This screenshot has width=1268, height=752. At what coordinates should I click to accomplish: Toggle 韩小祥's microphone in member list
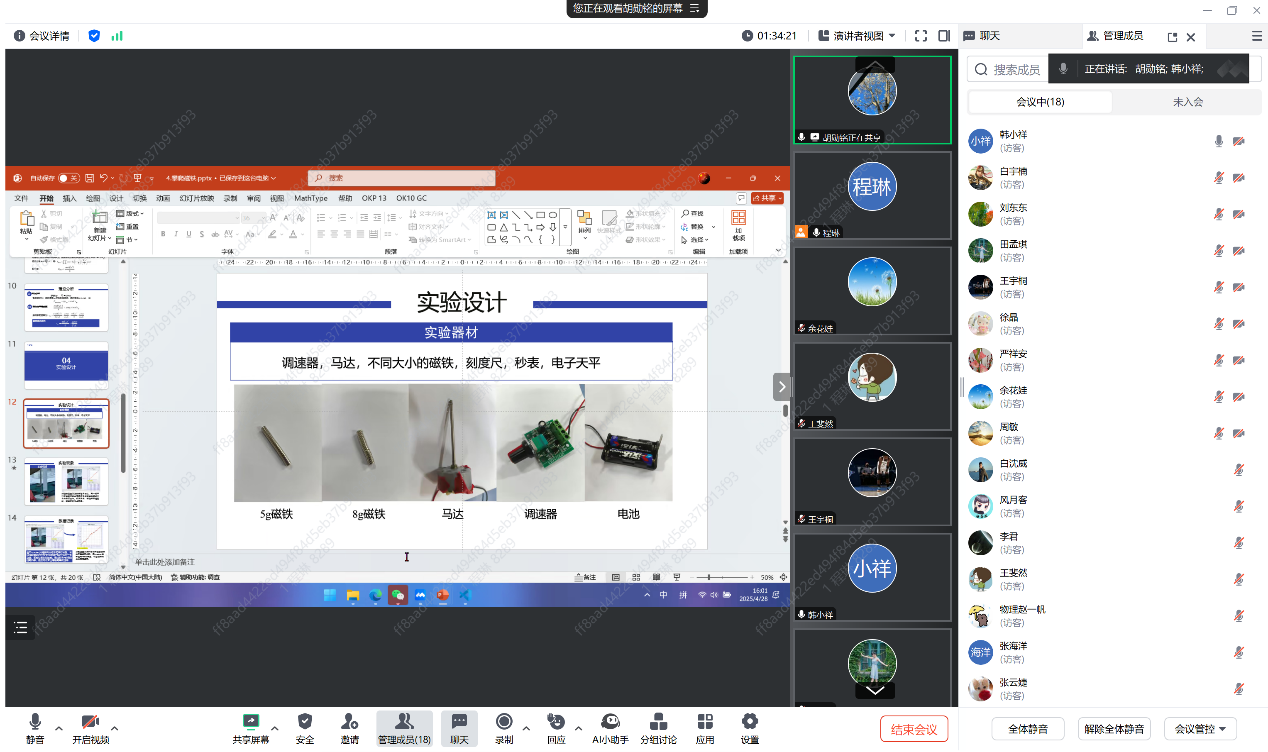(x=1218, y=141)
